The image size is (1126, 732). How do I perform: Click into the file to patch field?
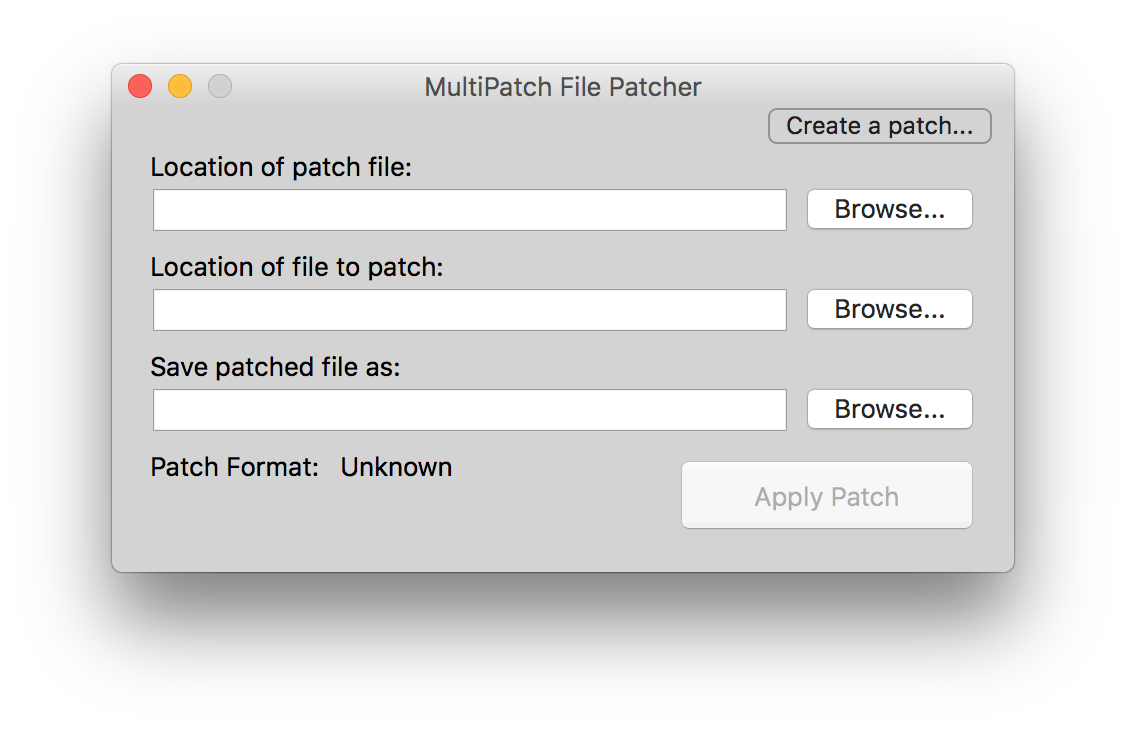[x=469, y=310]
